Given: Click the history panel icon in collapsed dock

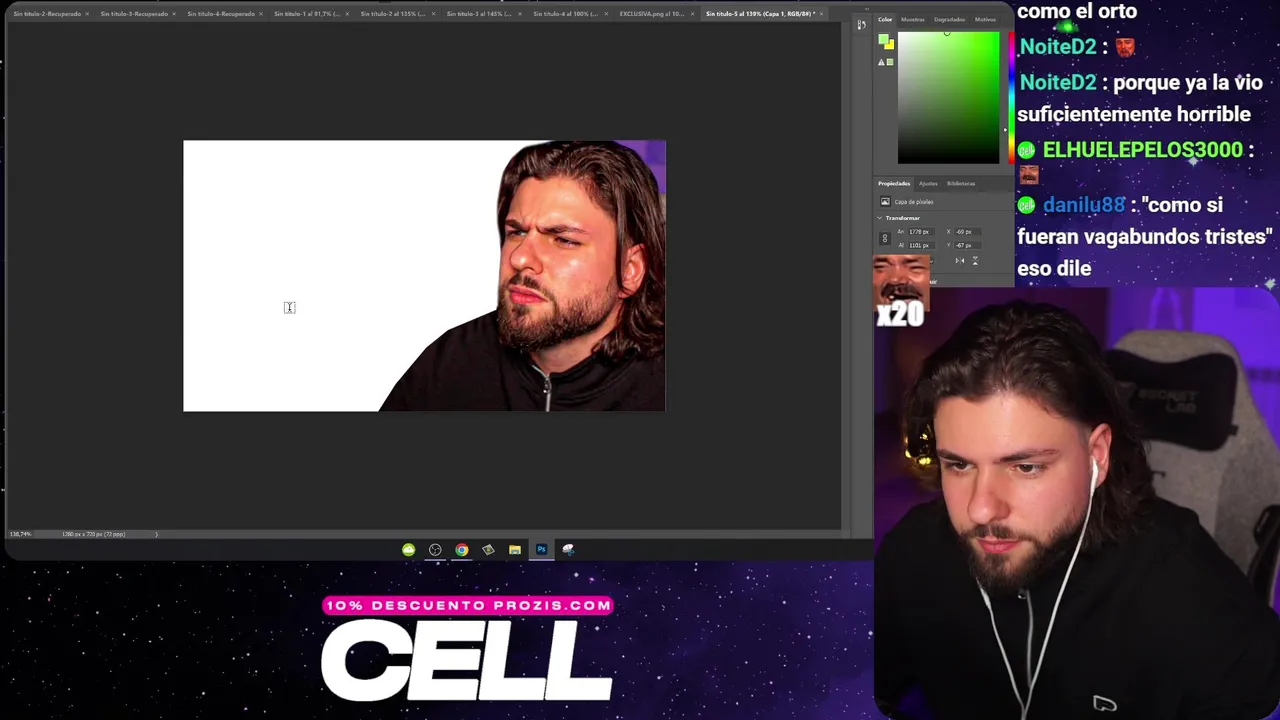Looking at the screenshot, I should (861, 25).
